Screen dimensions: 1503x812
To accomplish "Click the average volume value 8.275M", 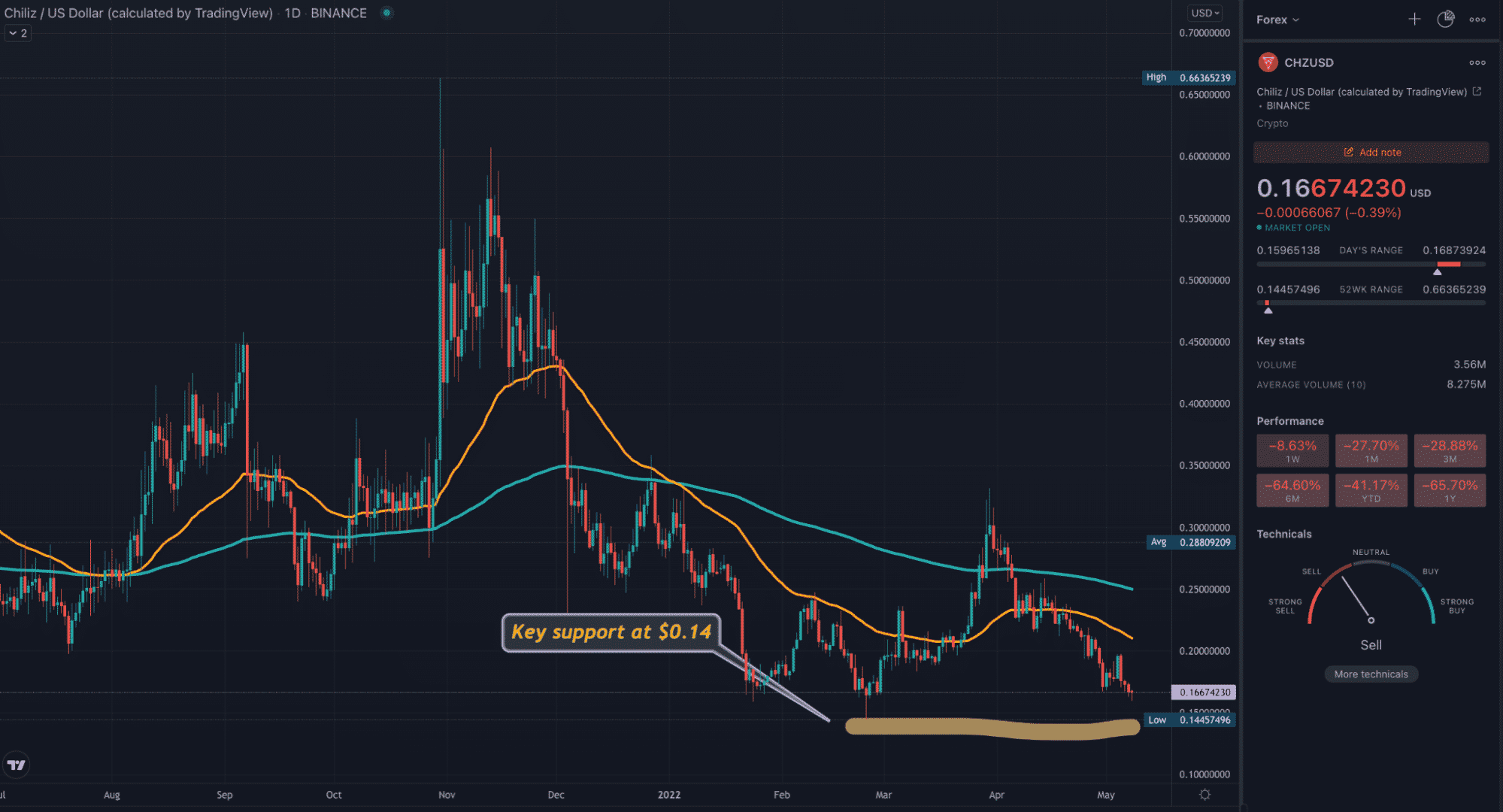I will 1466,384.
